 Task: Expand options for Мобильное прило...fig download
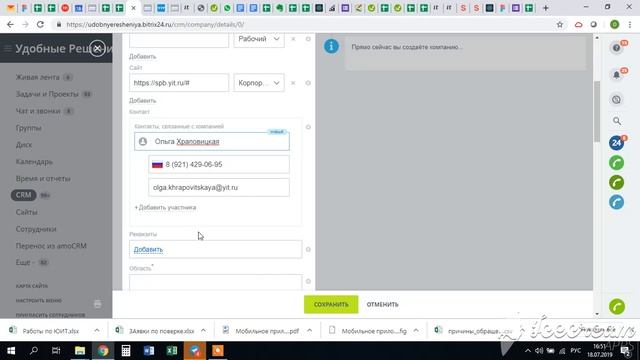416,331
